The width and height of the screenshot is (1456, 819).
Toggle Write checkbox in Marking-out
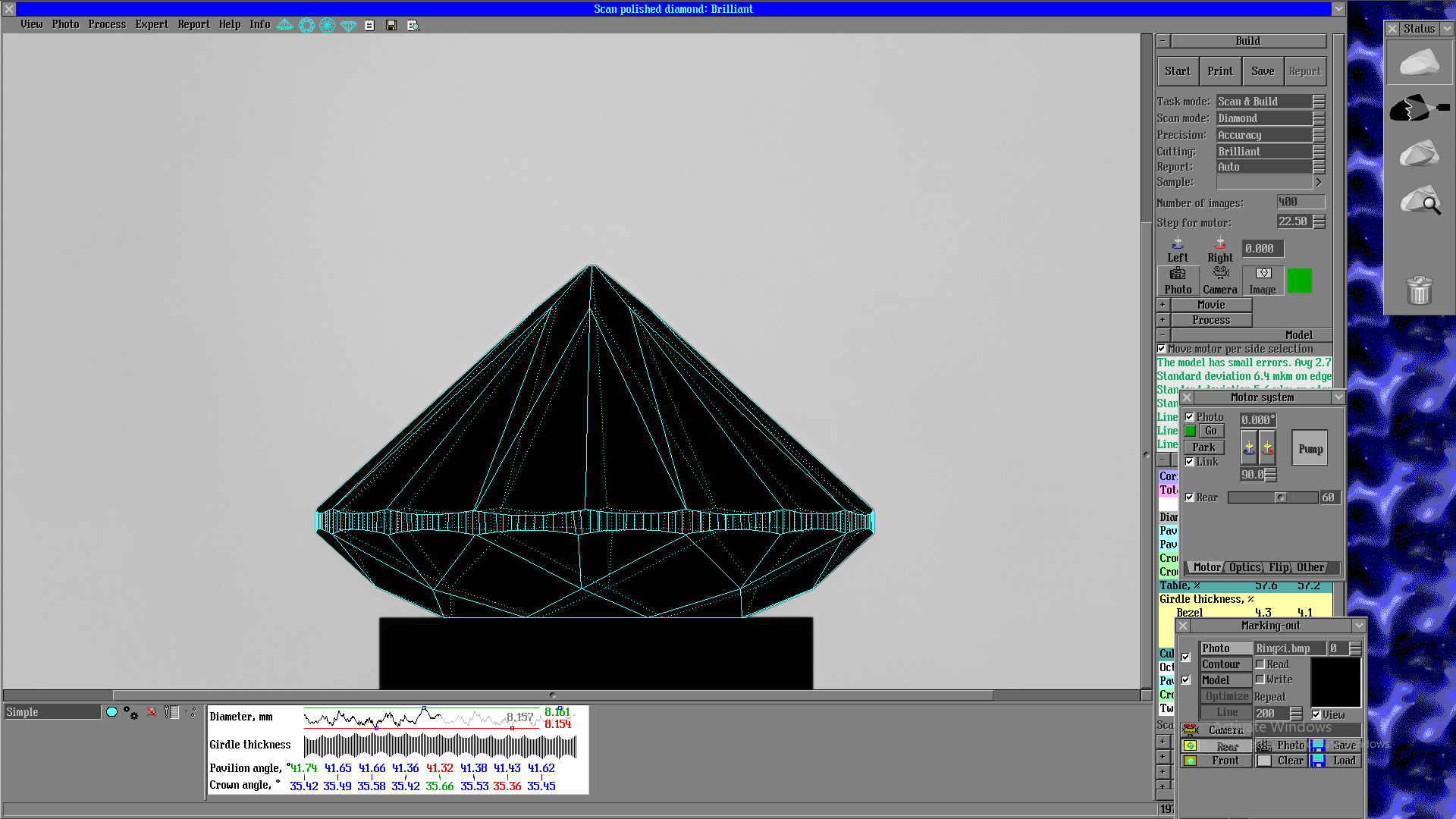coord(1260,679)
